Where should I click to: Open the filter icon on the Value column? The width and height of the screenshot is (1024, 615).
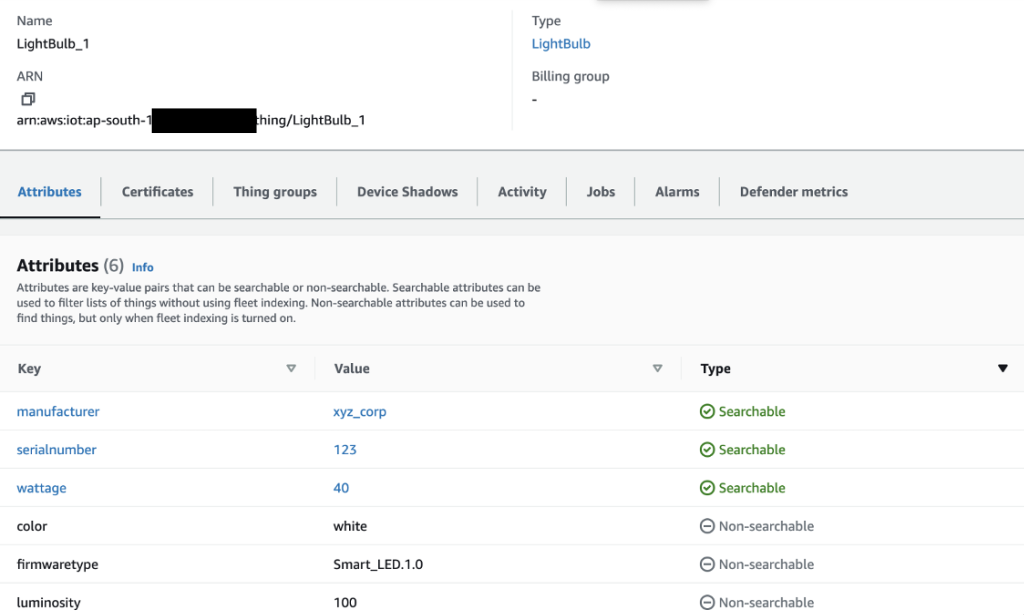tap(657, 368)
